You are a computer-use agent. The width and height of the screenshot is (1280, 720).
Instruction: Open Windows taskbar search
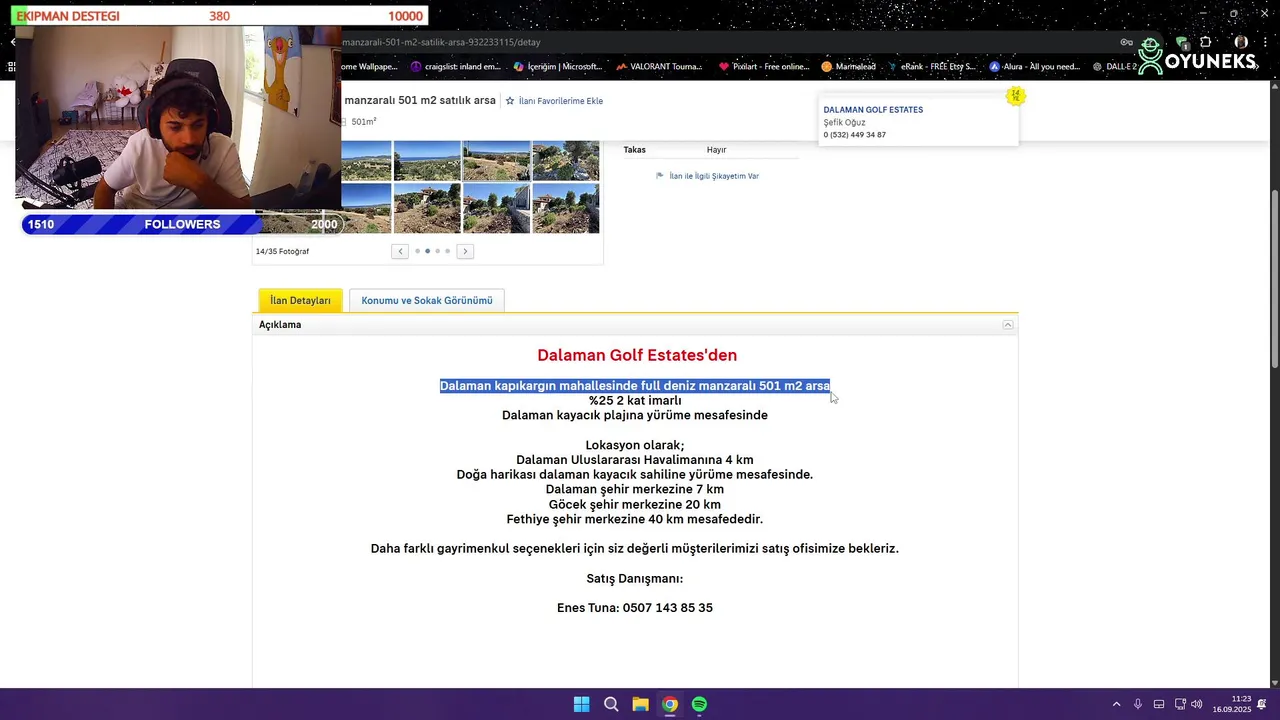coord(611,704)
